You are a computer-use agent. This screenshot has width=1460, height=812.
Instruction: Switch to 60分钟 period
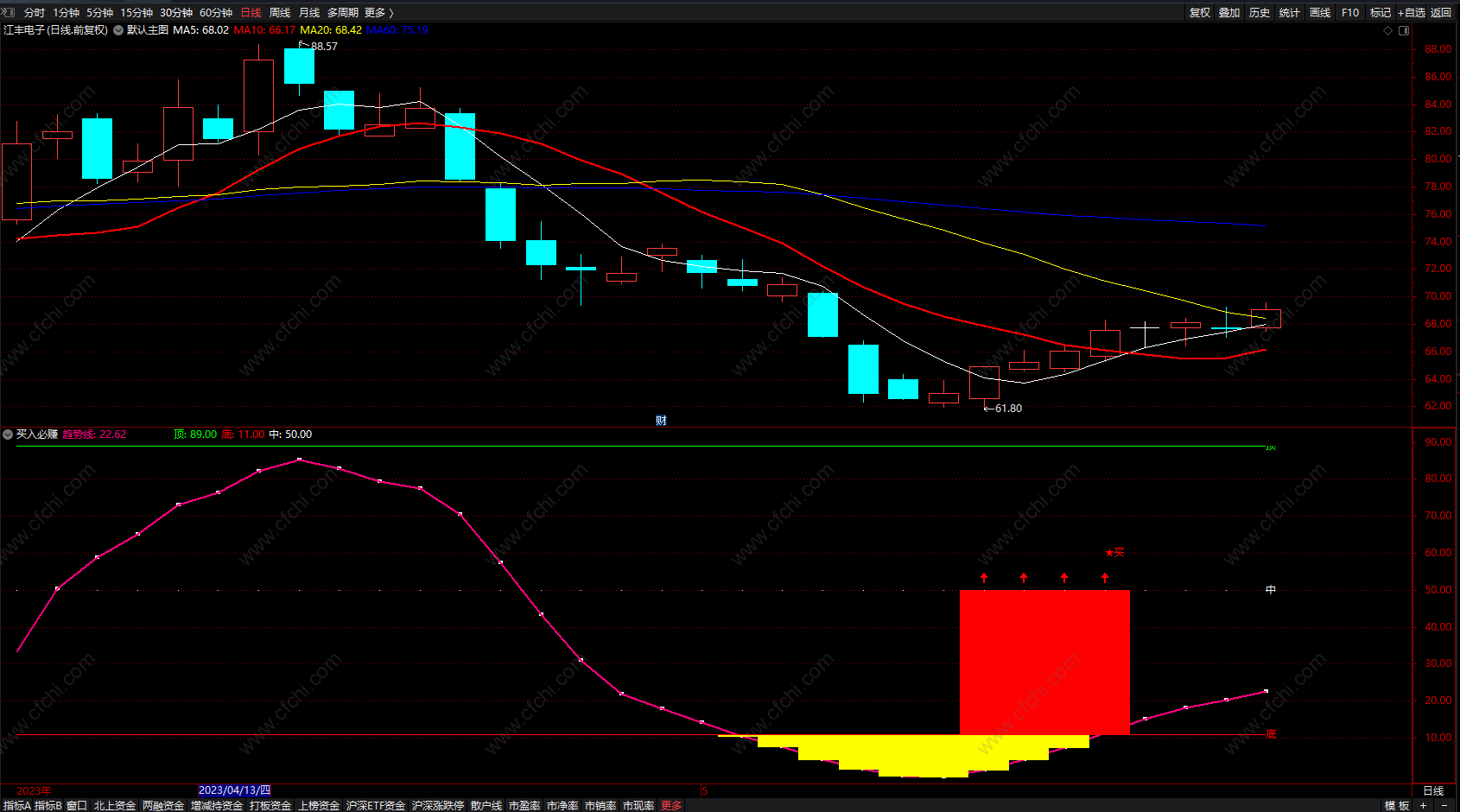point(216,12)
